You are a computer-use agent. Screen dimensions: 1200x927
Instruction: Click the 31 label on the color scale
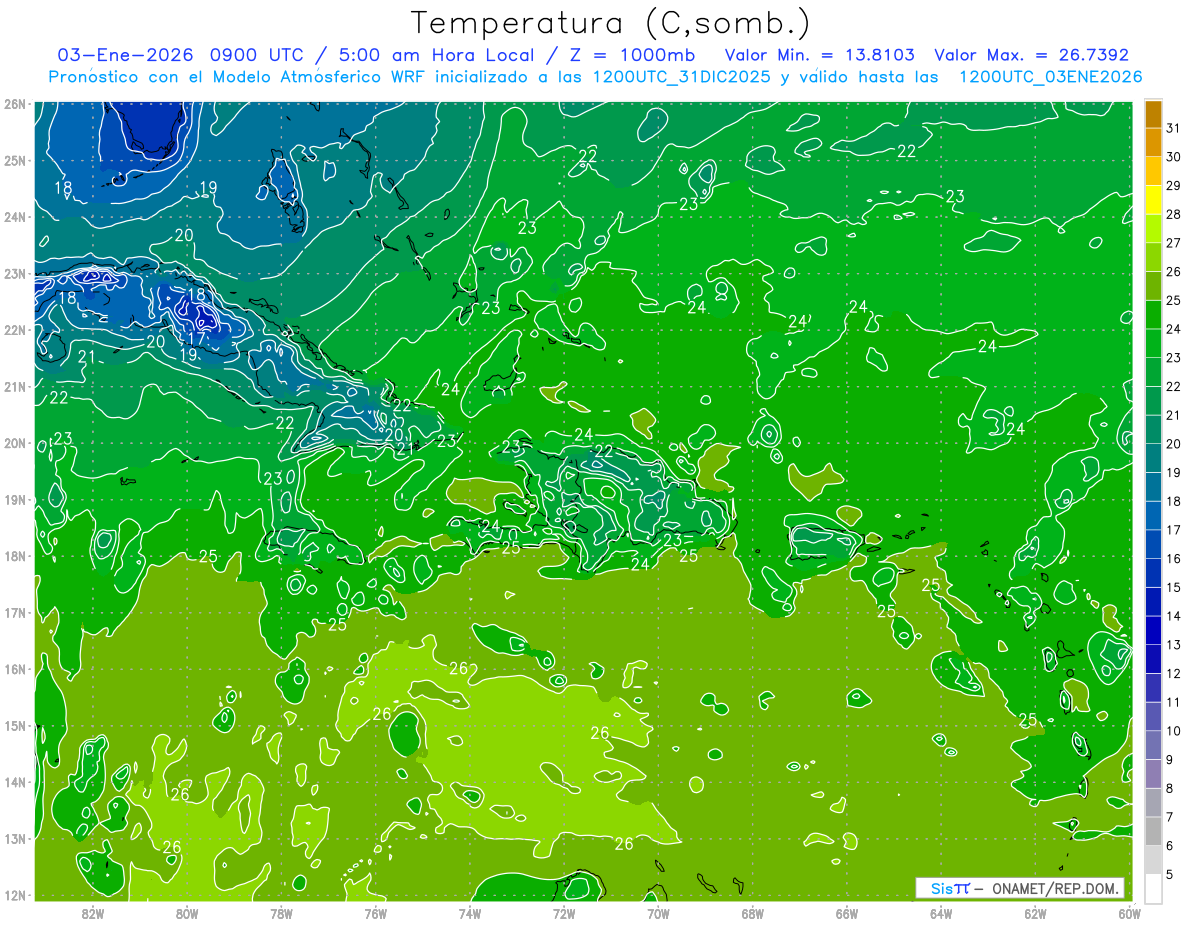tap(1173, 129)
